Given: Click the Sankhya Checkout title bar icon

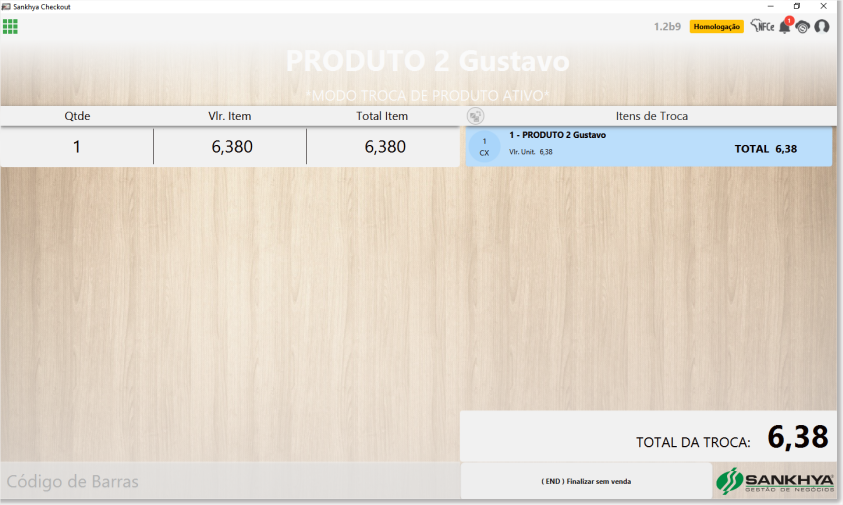Looking at the screenshot, I should [x=6, y=6].
